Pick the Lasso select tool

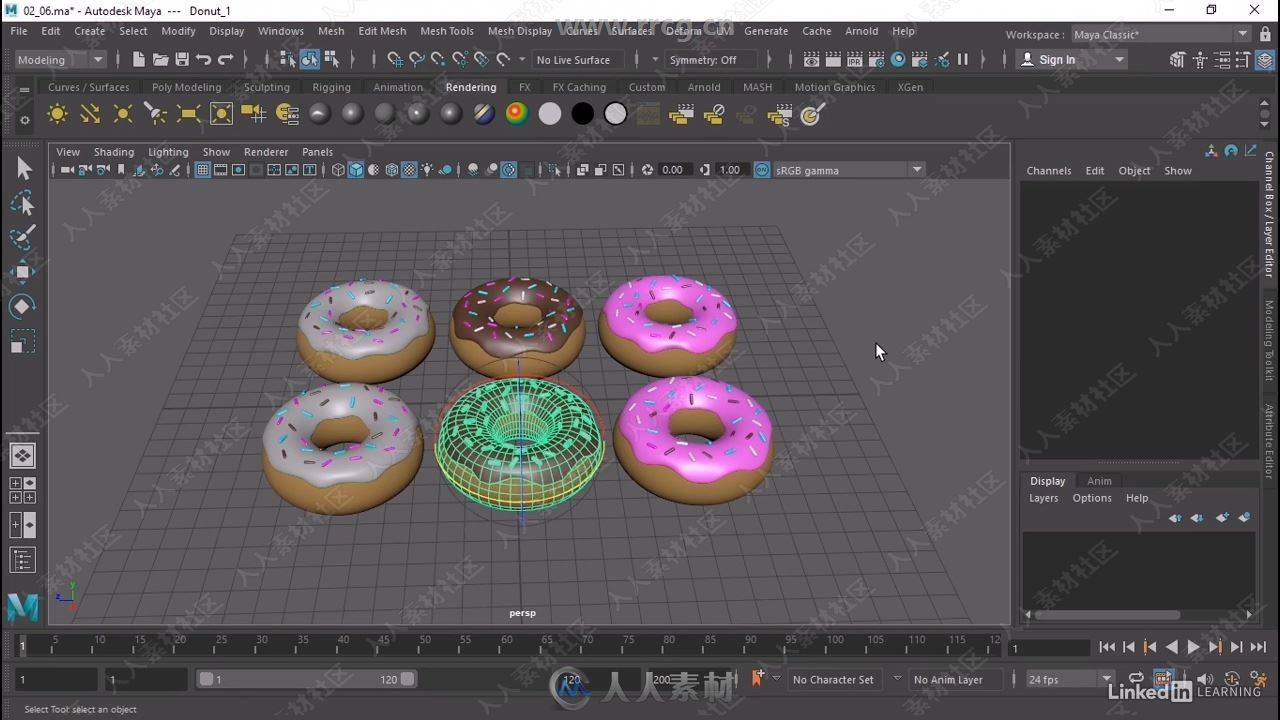click(x=23, y=204)
